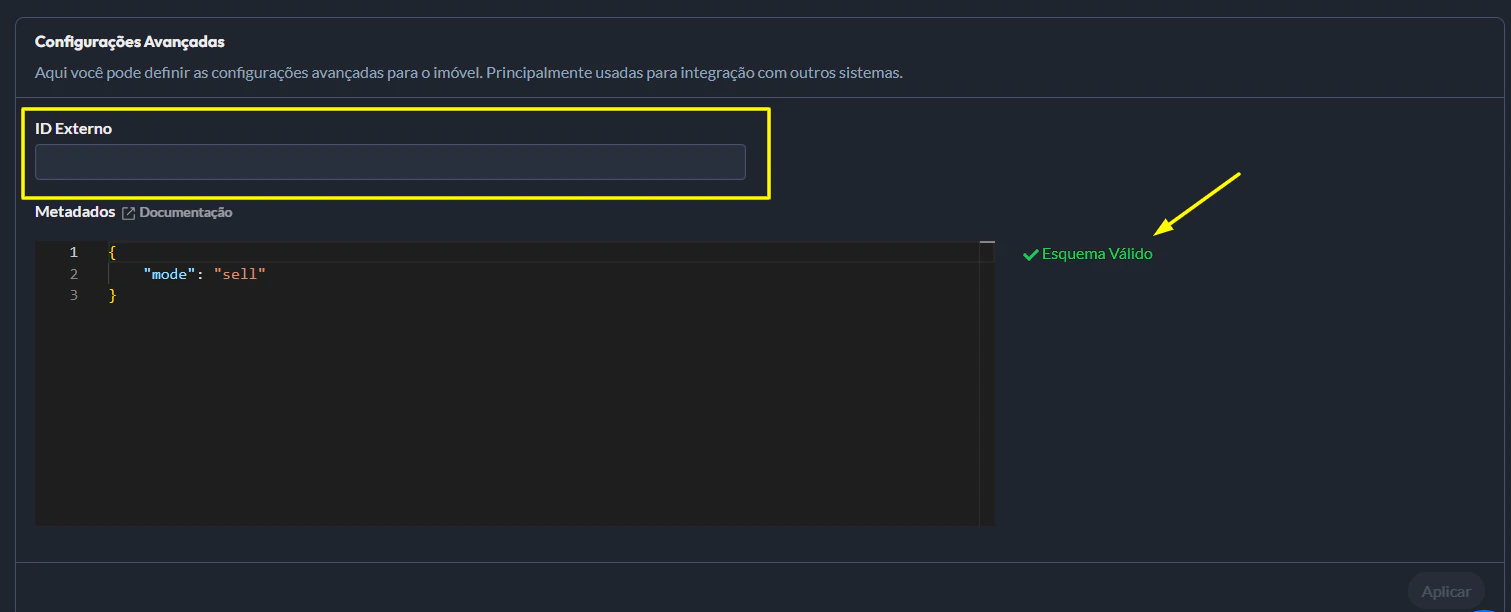The image size is (1511, 612).
Task: Focus the ID Externo input field
Action: (390, 161)
